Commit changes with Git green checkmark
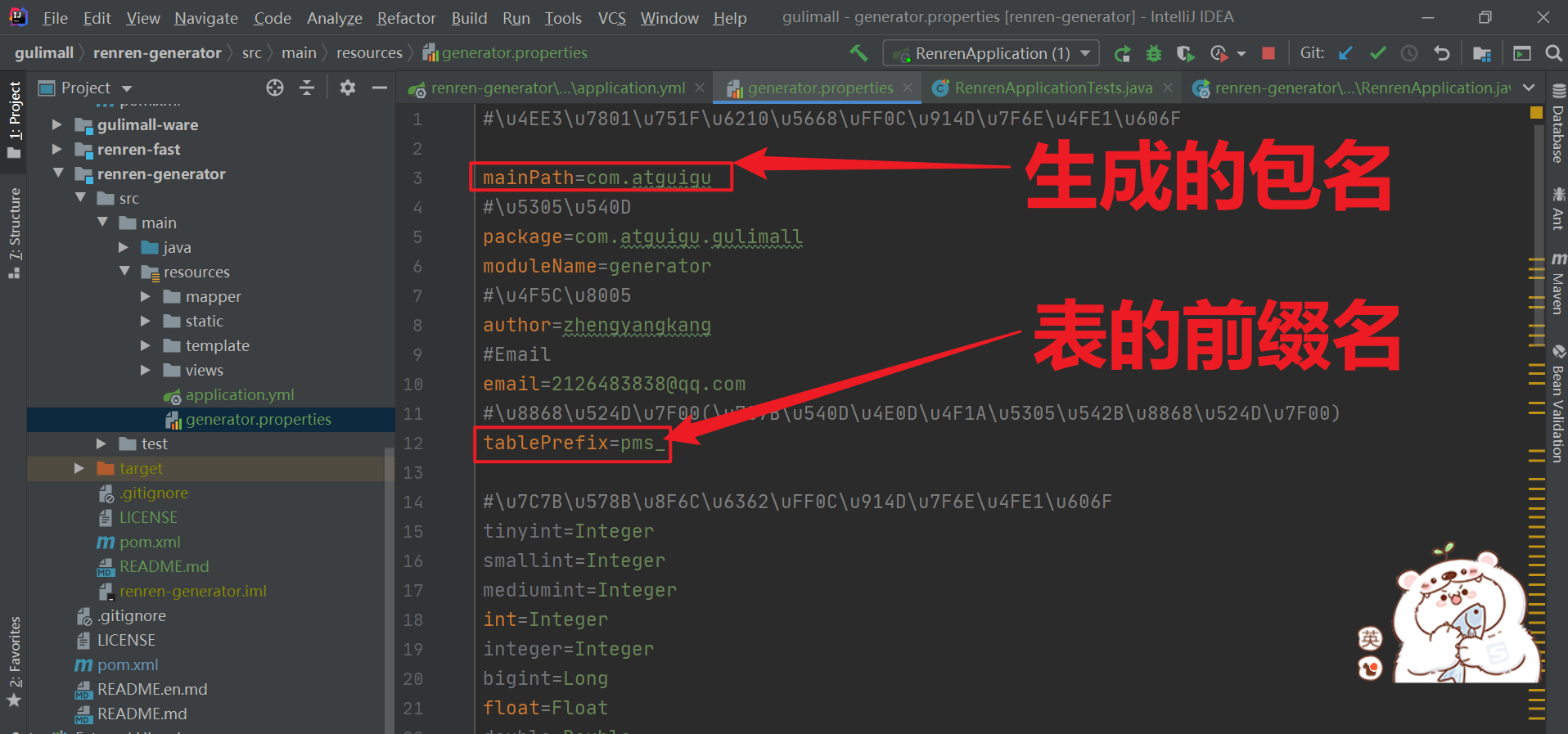The image size is (1568, 734). tap(1377, 53)
